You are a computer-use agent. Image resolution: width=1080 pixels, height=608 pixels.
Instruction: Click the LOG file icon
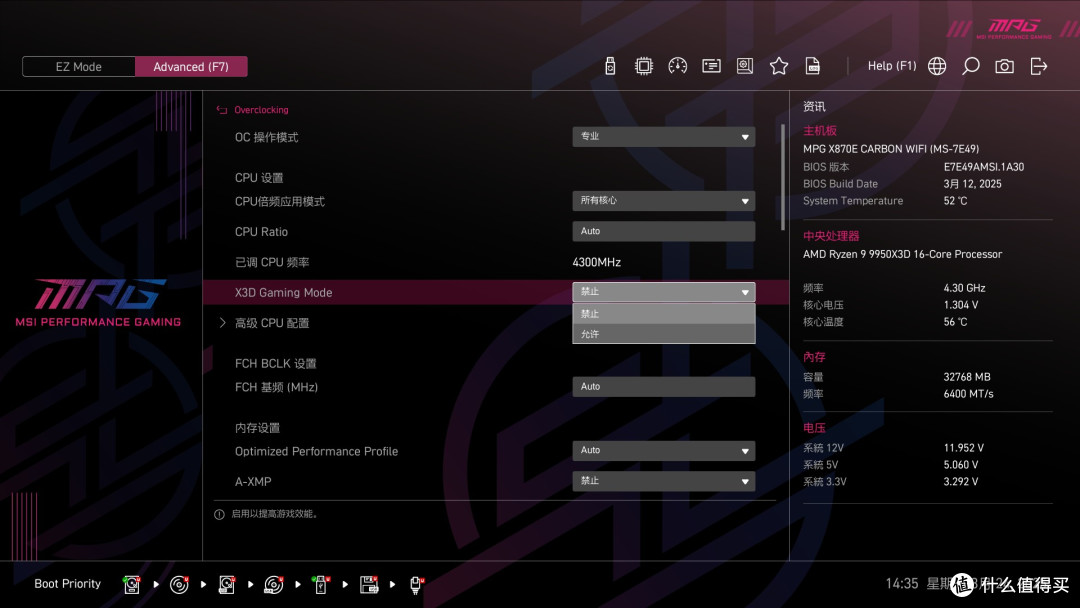tap(813, 66)
